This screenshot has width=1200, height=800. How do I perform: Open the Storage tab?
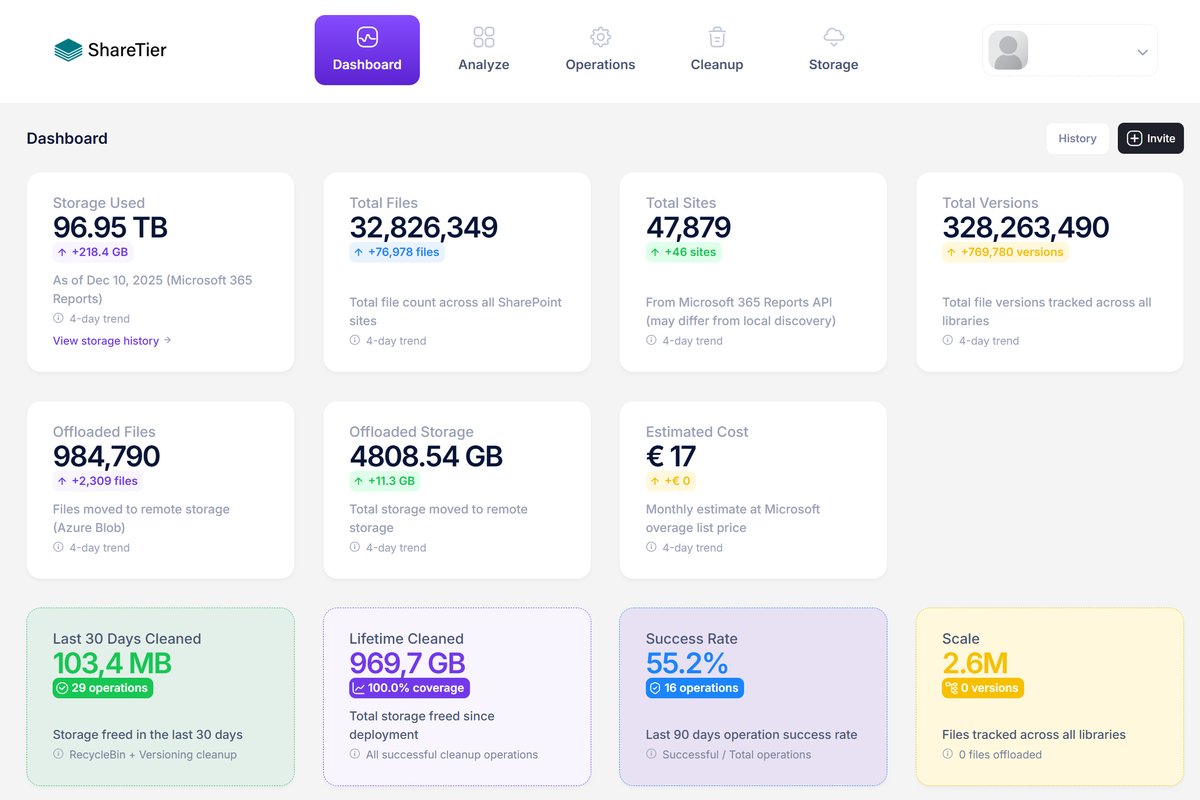click(x=834, y=50)
